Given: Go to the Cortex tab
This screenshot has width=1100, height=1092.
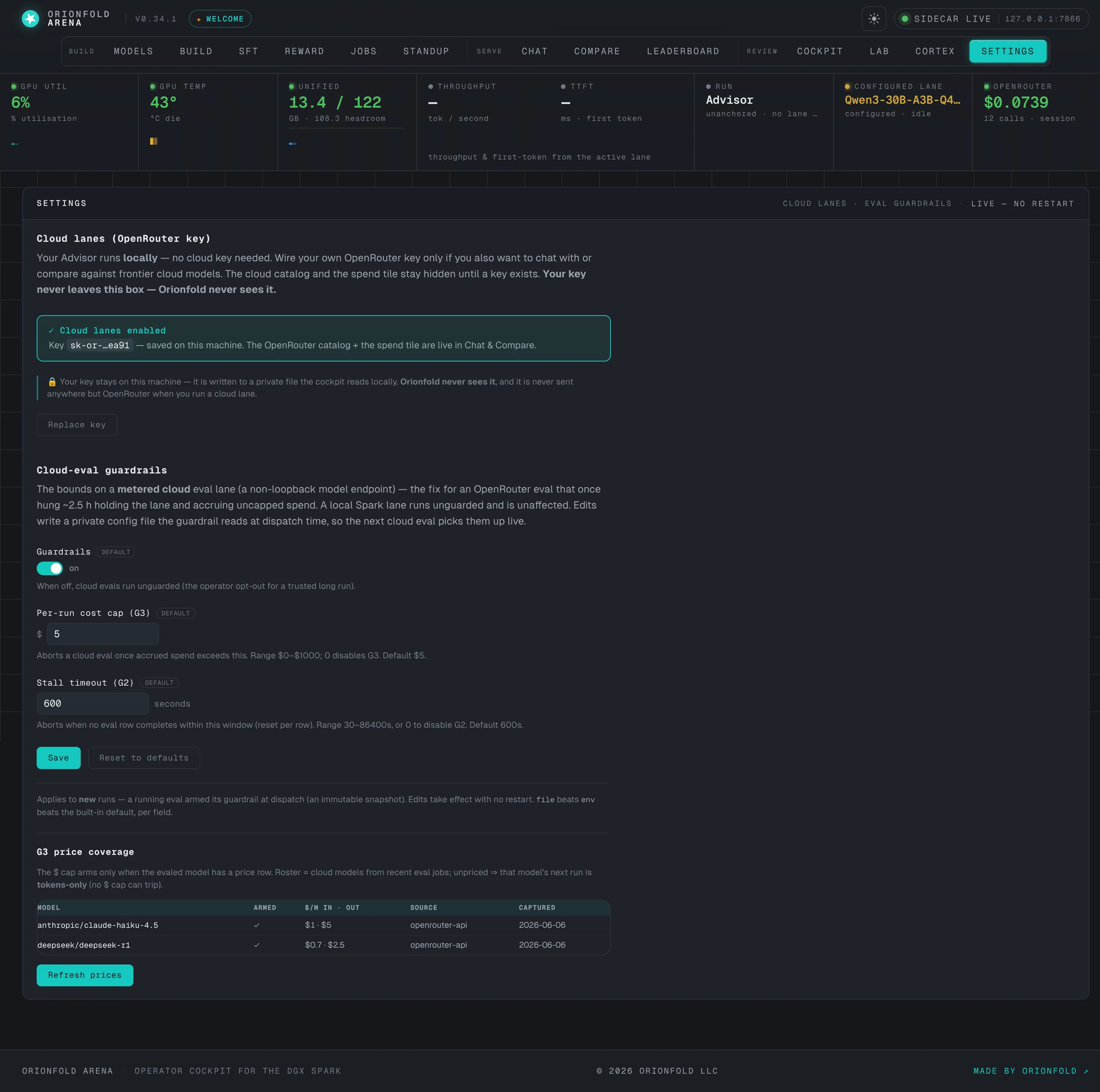Looking at the screenshot, I should (x=935, y=51).
